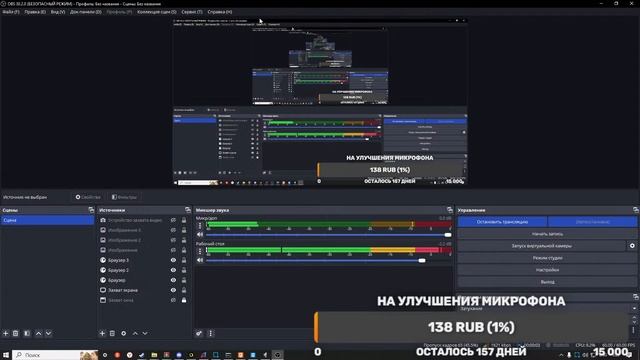This screenshot has height=360, width=640.
Task: Open Windows Start menu
Action: [6, 355]
